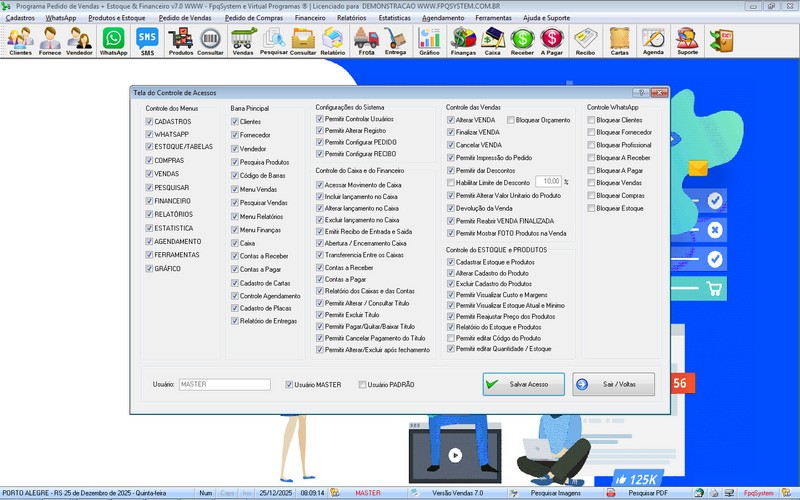Image resolution: width=800 pixels, height=500 pixels.
Task: Click the Salvar Acesso button
Action: click(523, 384)
